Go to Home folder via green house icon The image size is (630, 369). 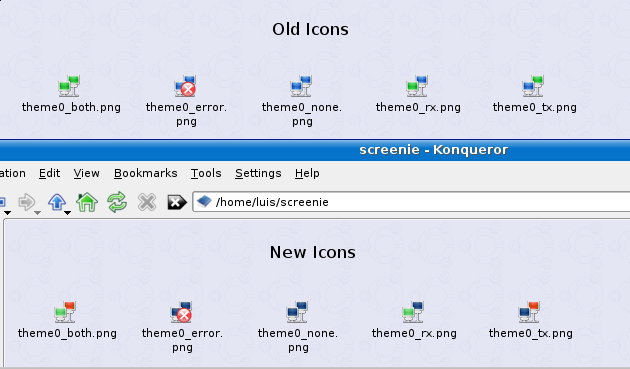(x=87, y=202)
